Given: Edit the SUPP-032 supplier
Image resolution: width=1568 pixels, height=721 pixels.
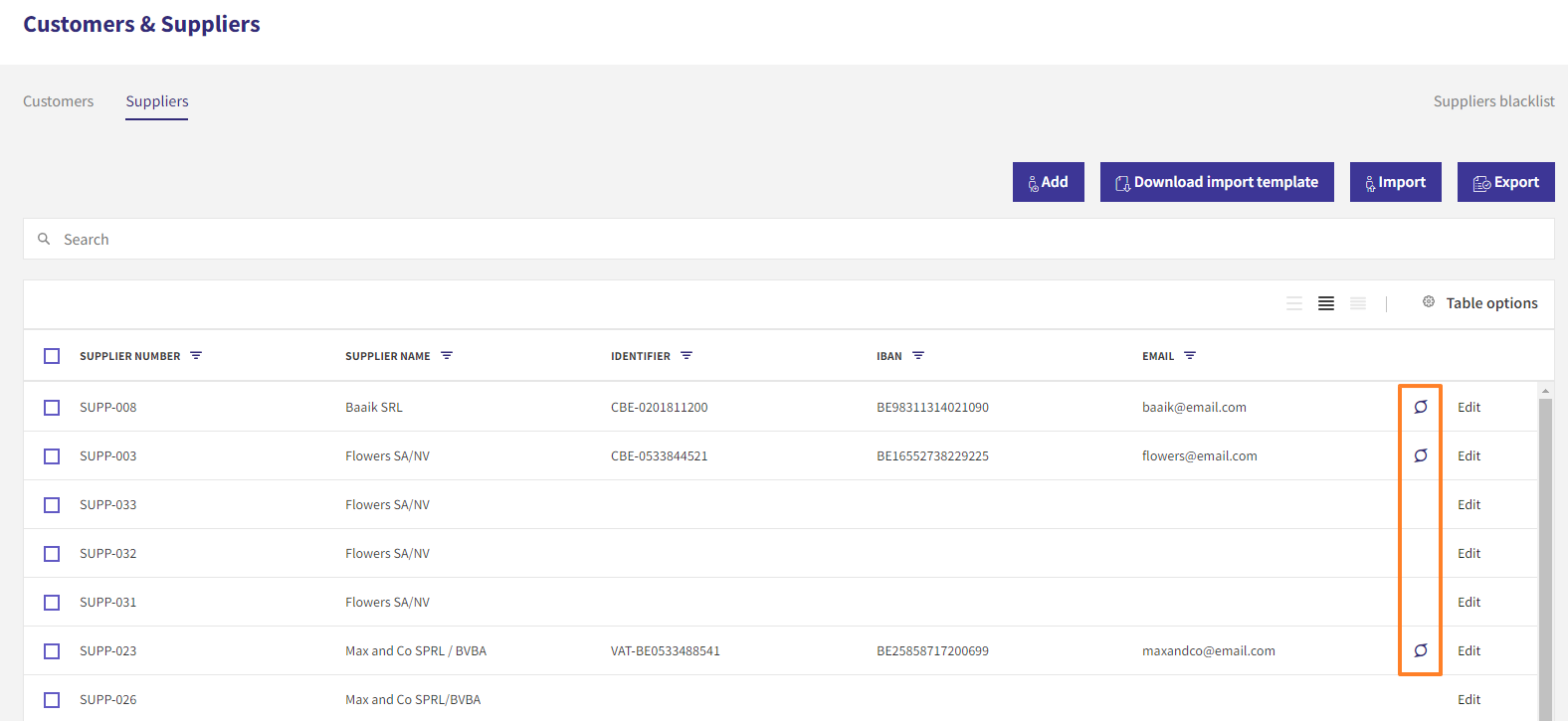Looking at the screenshot, I should (x=1469, y=553).
